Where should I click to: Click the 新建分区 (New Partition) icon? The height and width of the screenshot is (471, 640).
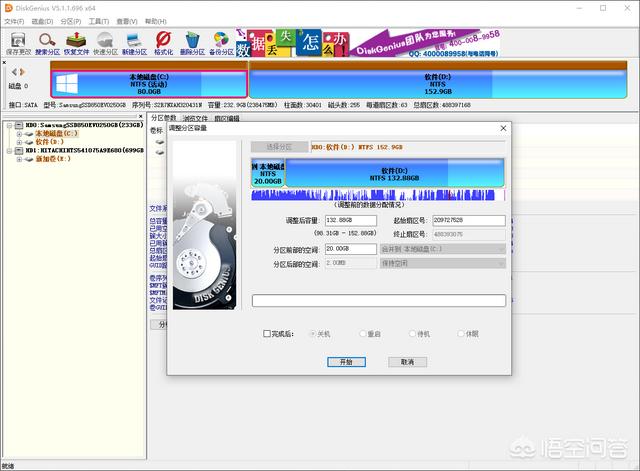tap(134, 41)
